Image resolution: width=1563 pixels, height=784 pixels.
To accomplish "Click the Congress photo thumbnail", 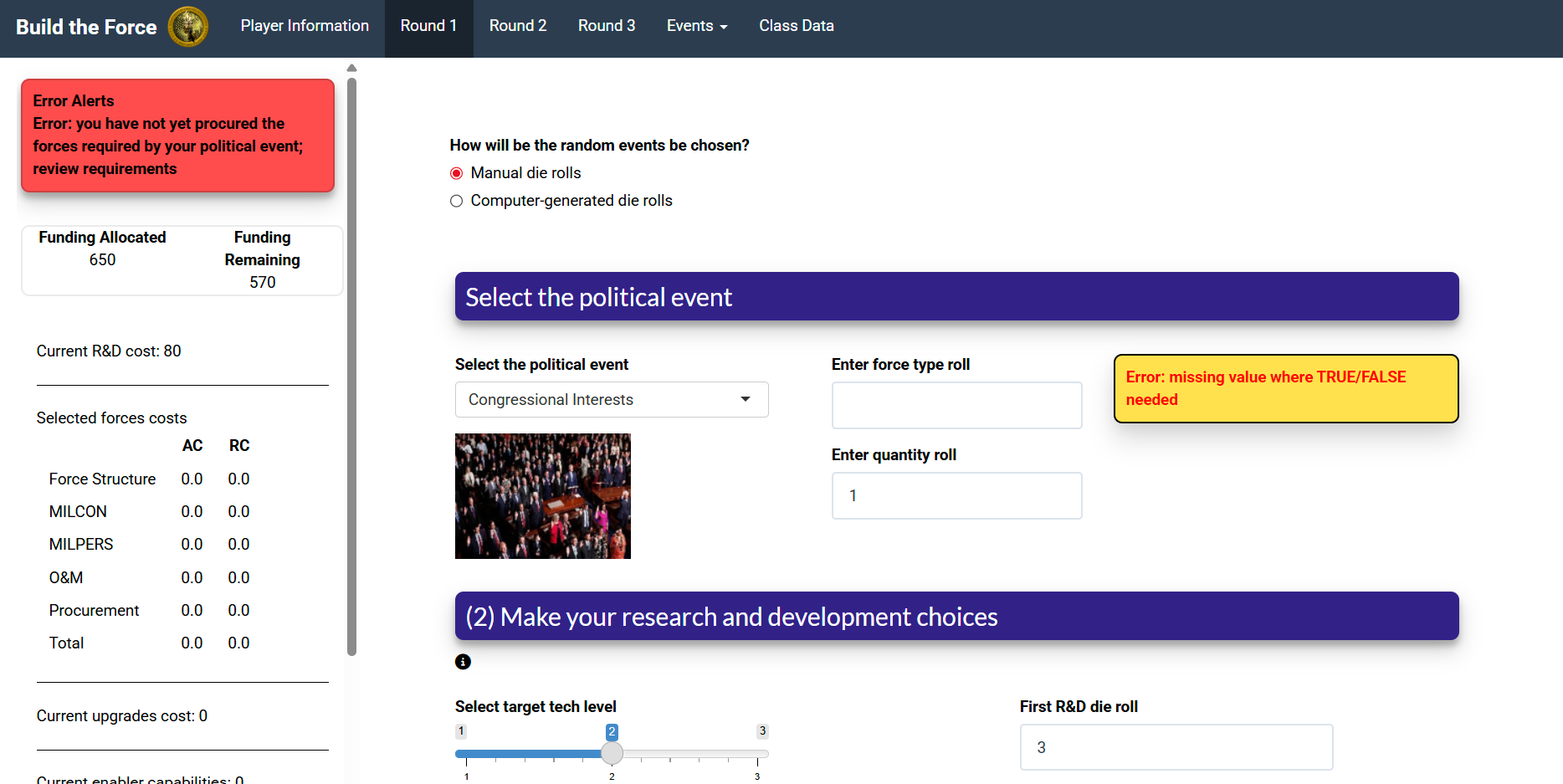I will 542,495.
